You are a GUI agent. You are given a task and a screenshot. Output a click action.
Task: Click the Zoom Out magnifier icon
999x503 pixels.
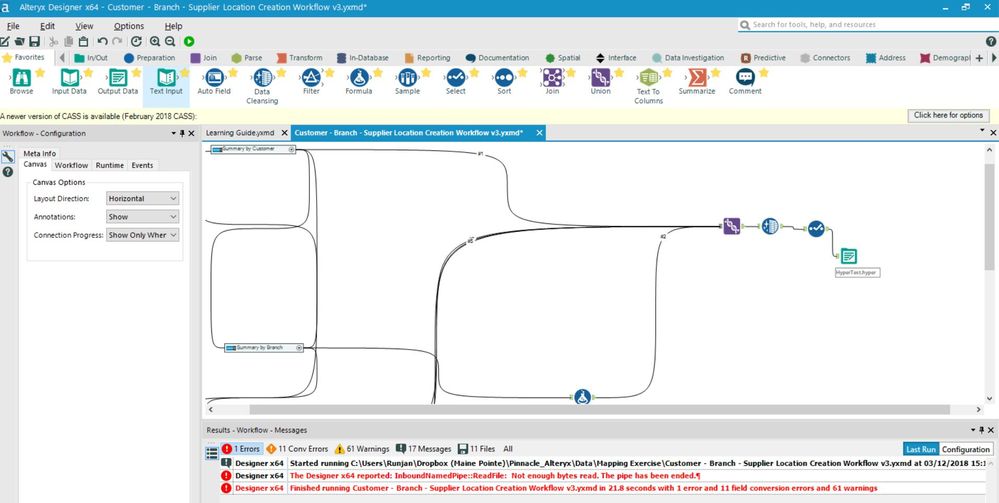tap(170, 41)
